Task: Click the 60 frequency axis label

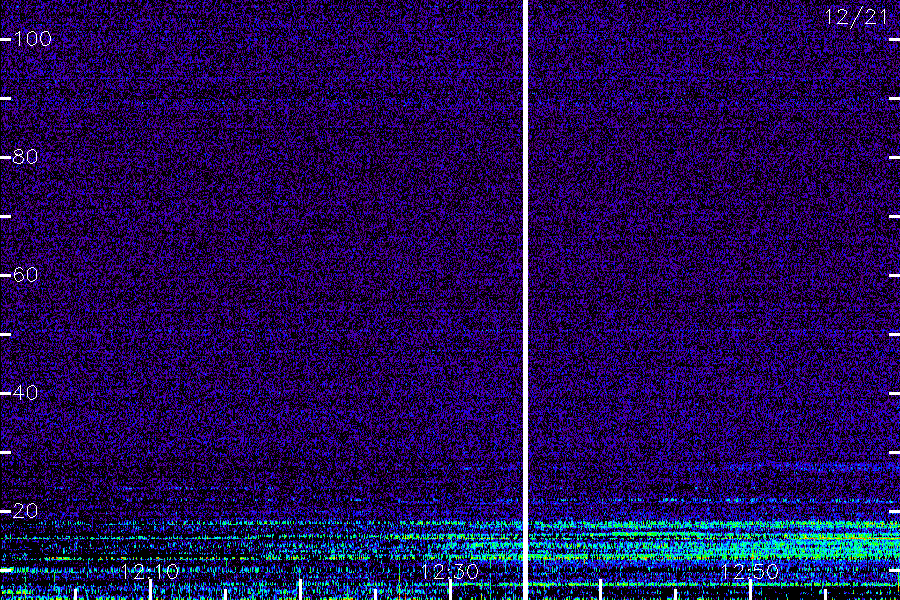Action: coord(25,275)
